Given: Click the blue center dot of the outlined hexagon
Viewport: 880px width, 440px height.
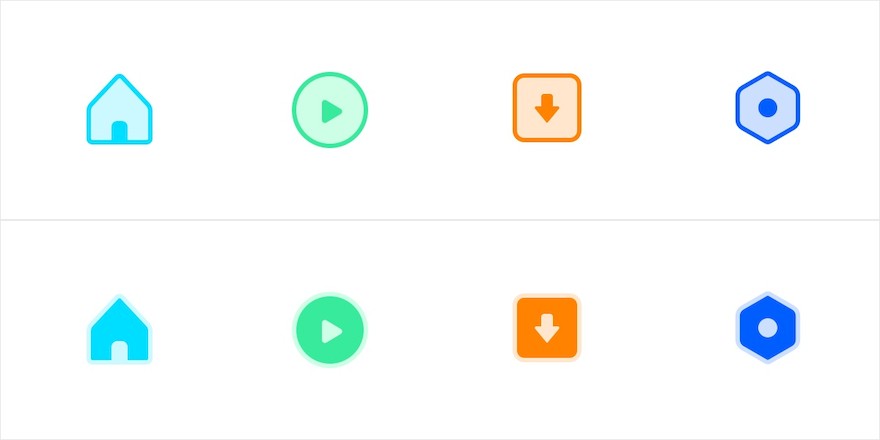Looking at the screenshot, I should [767, 108].
